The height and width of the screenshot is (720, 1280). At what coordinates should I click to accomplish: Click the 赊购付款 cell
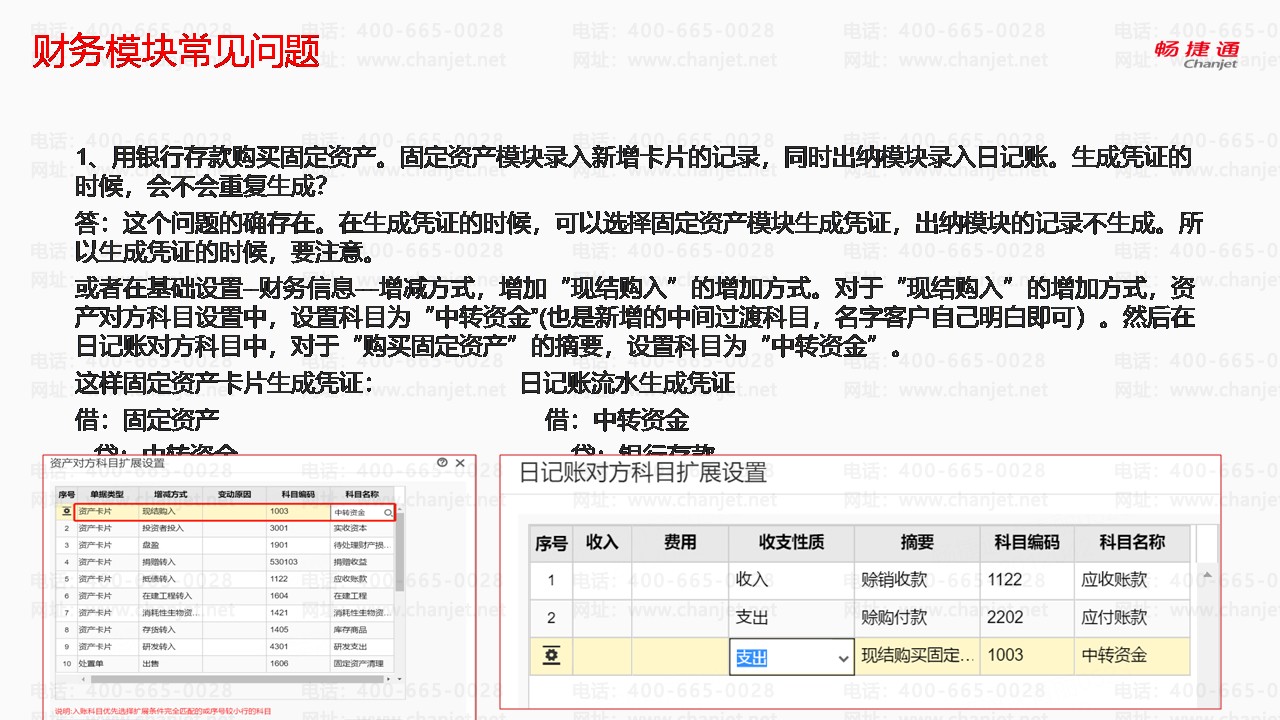[917, 618]
